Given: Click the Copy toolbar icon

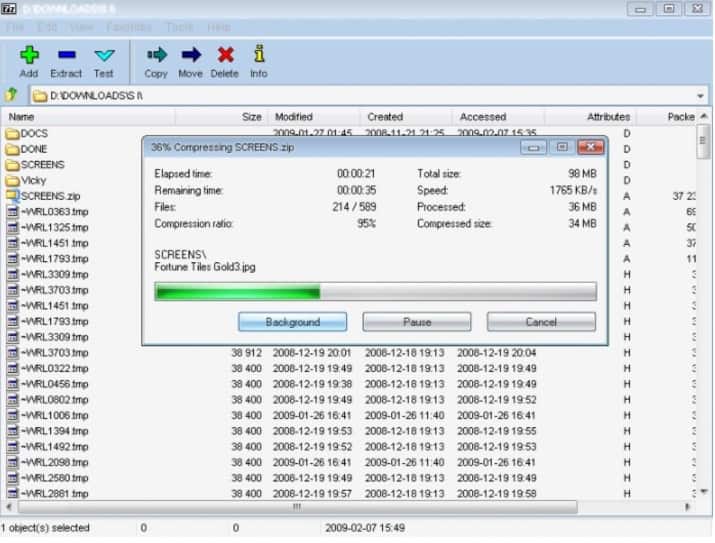Looking at the screenshot, I should (x=156, y=56).
